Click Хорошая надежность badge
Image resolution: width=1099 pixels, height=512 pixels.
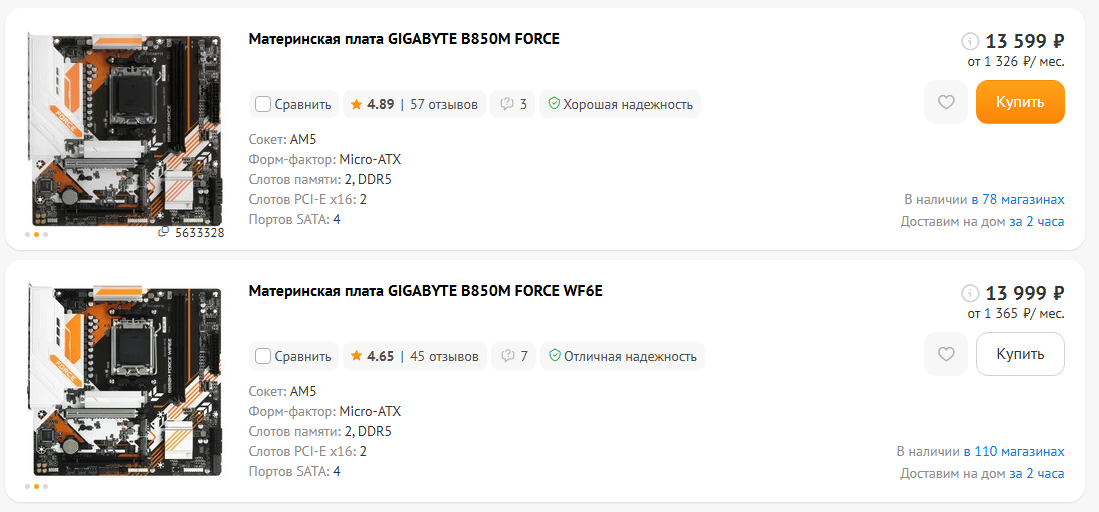[x=620, y=104]
